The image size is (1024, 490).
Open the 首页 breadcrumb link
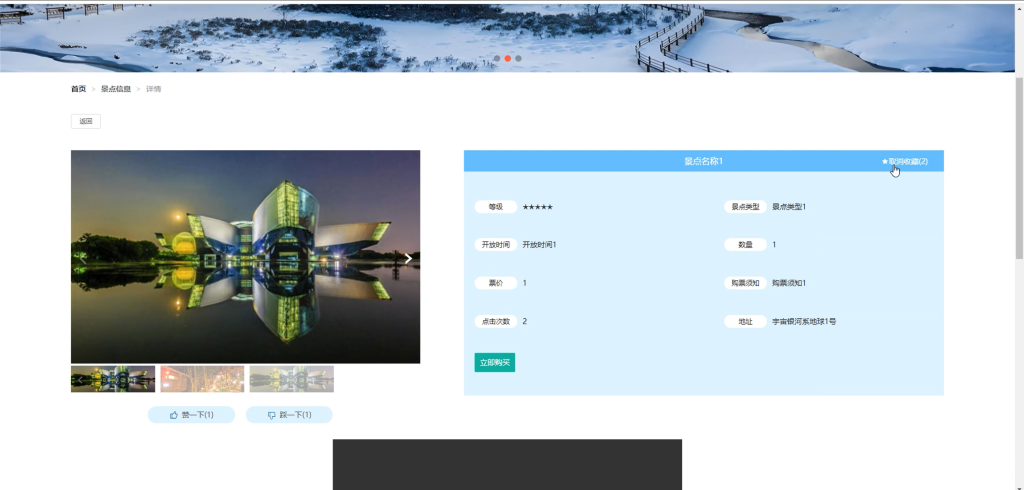(78, 89)
